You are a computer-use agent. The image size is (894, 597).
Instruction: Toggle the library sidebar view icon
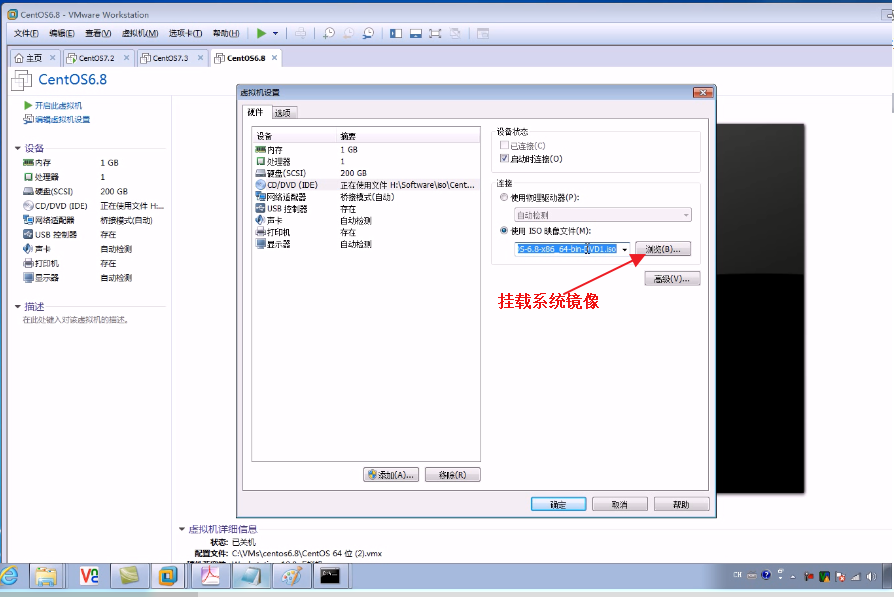(x=396, y=34)
